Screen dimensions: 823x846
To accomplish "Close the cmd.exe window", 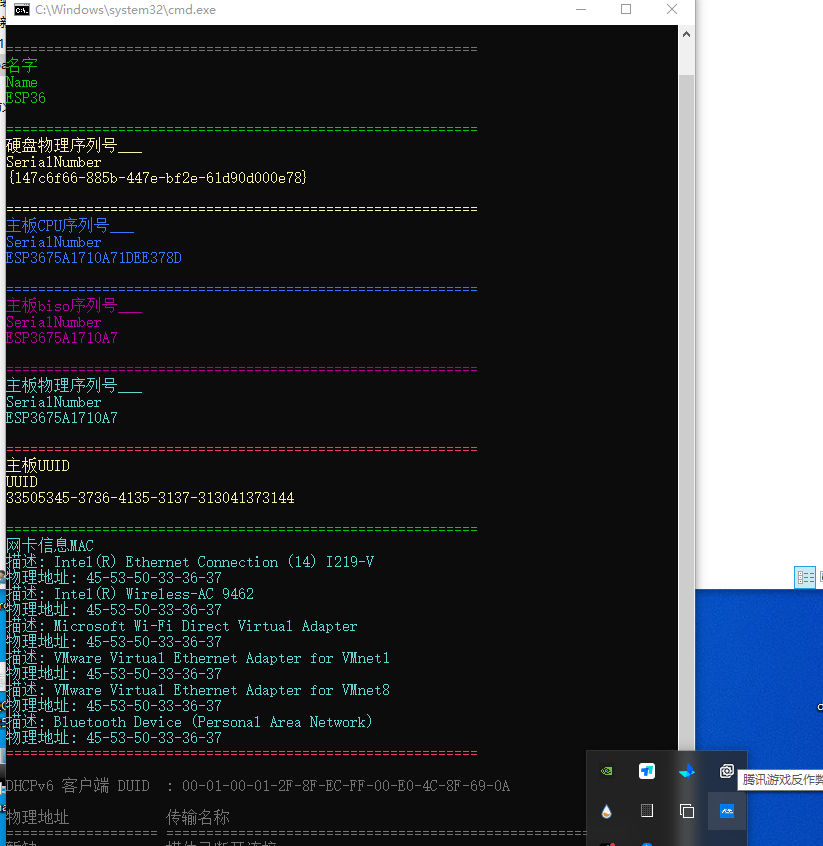I will [x=671, y=10].
